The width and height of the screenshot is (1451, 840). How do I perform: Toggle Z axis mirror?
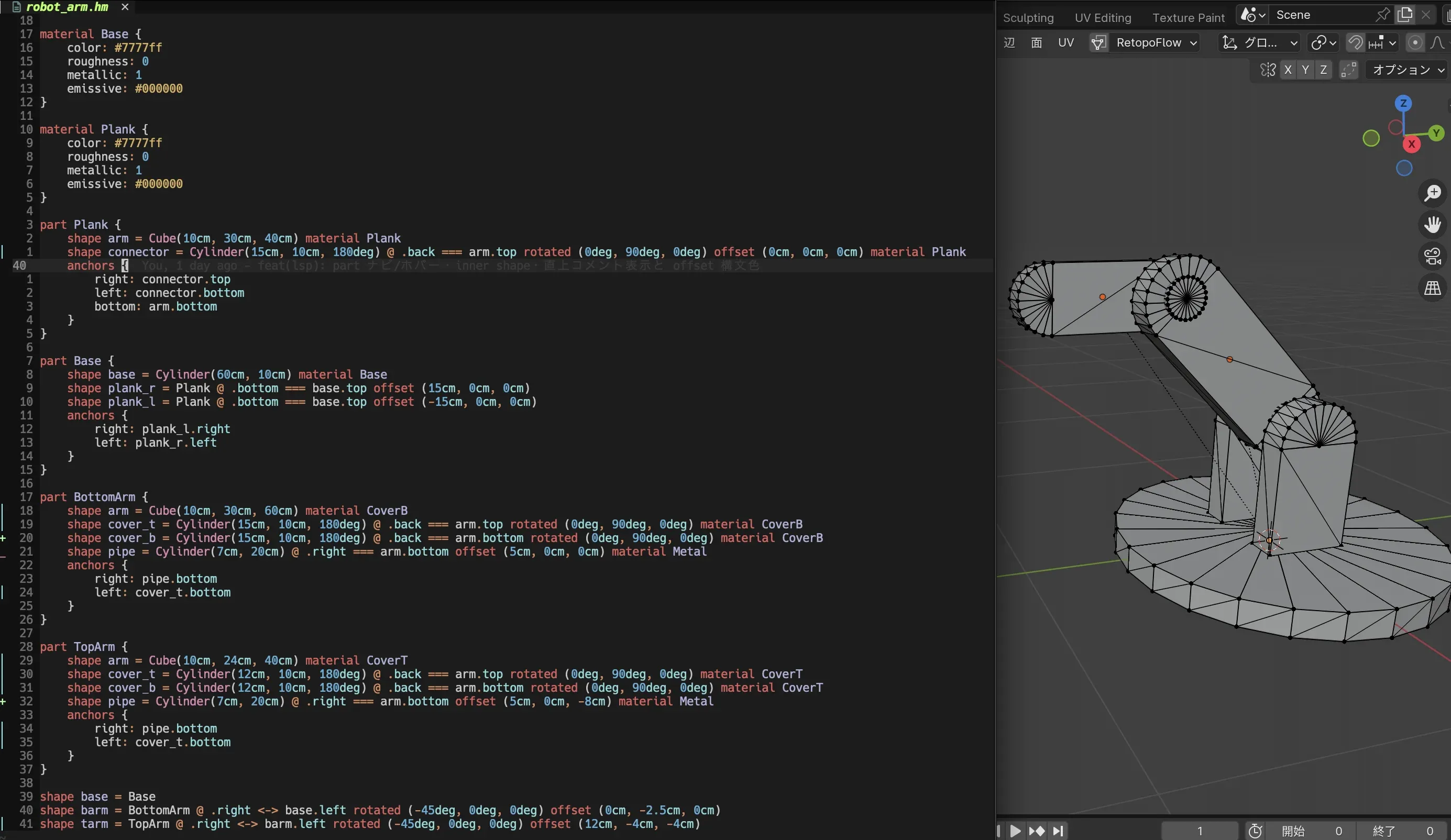click(x=1323, y=70)
